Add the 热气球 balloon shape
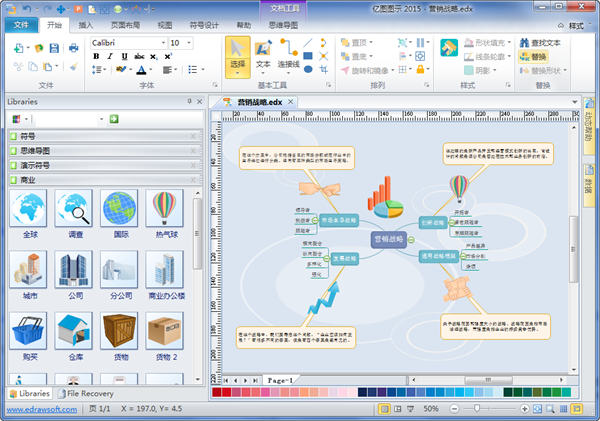This screenshot has width=600, height=421. pyautogui.click(x=164, y=214)
